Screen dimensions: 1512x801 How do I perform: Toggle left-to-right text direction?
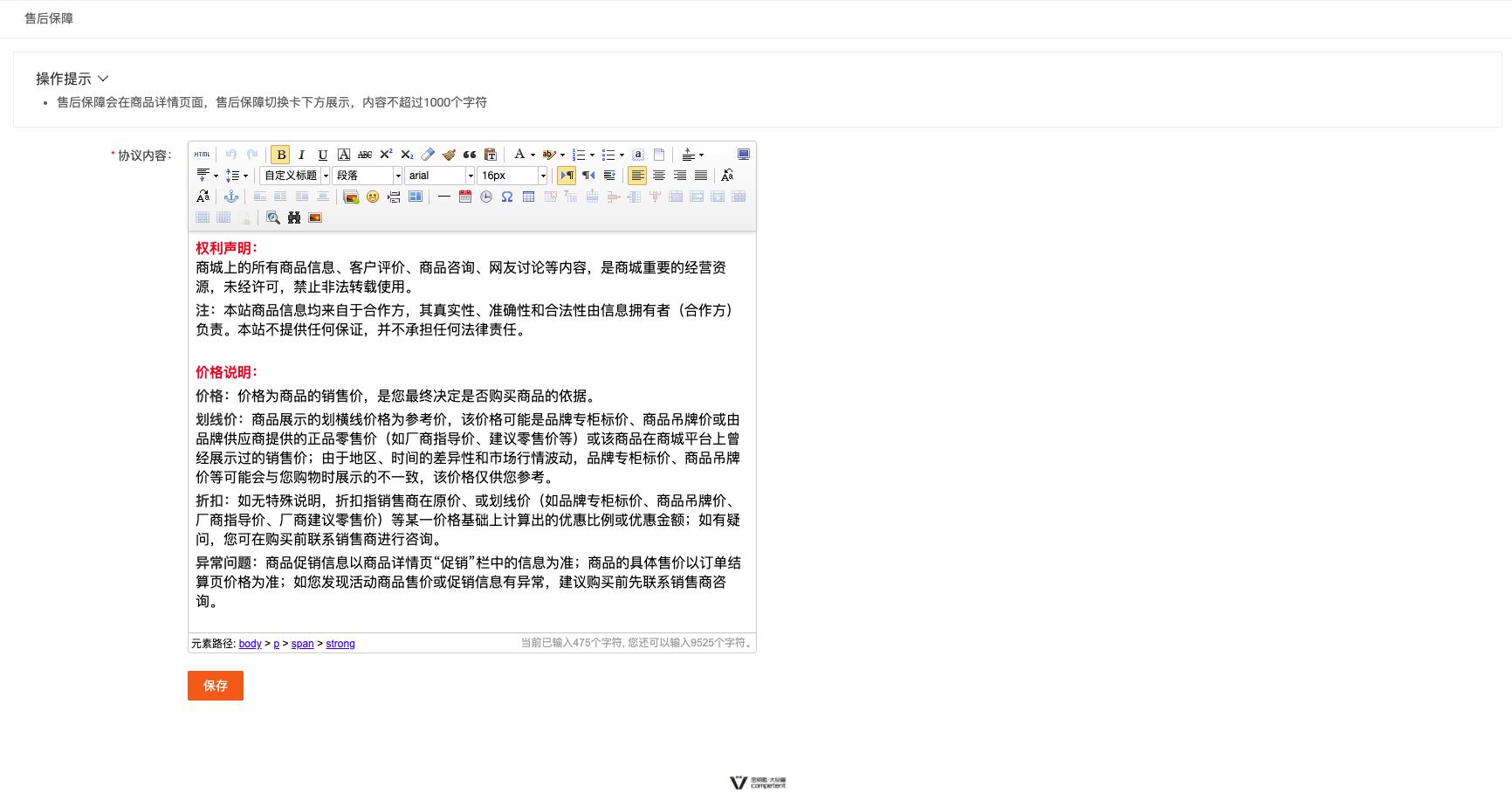(x=567, y=176)
